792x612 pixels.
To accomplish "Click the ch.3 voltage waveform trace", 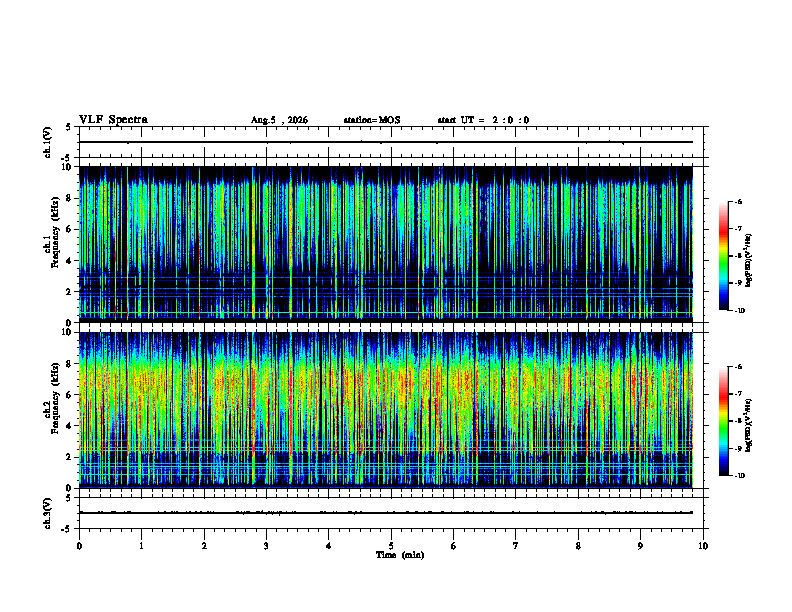I will (x=386, y=513).
